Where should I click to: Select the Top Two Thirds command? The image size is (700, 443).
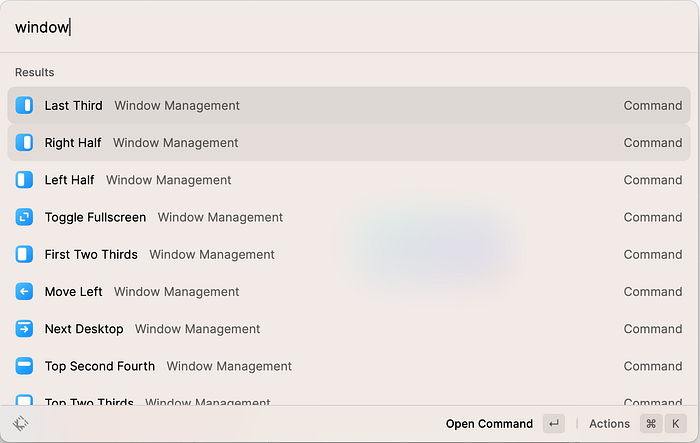coord(349,400)
